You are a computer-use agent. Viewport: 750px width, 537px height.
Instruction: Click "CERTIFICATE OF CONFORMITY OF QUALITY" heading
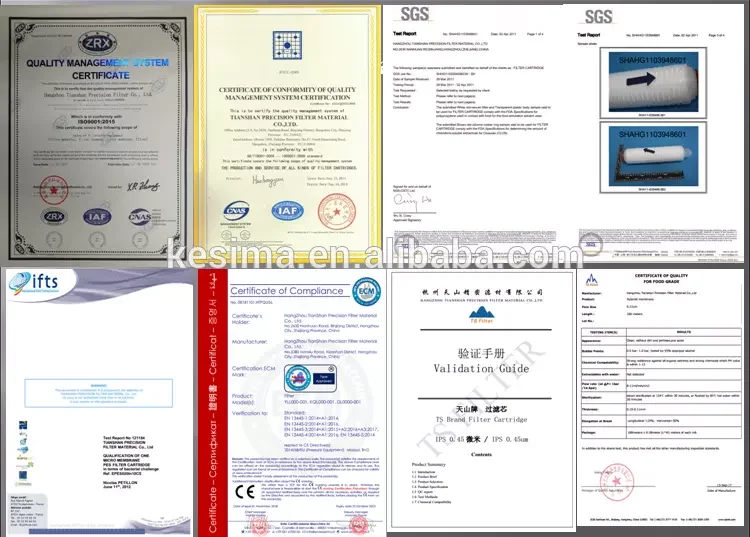click(287, 89)
